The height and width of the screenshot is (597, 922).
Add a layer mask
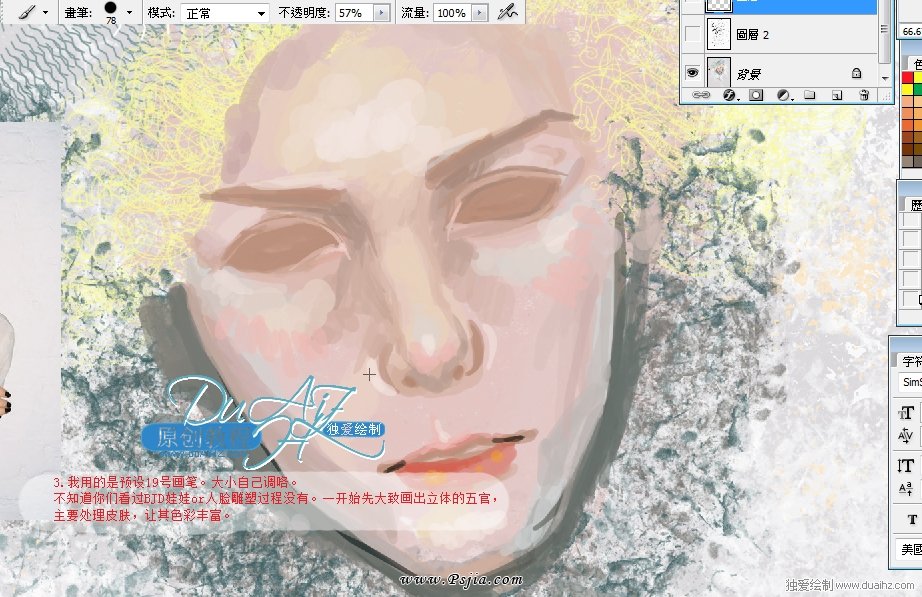756,96
